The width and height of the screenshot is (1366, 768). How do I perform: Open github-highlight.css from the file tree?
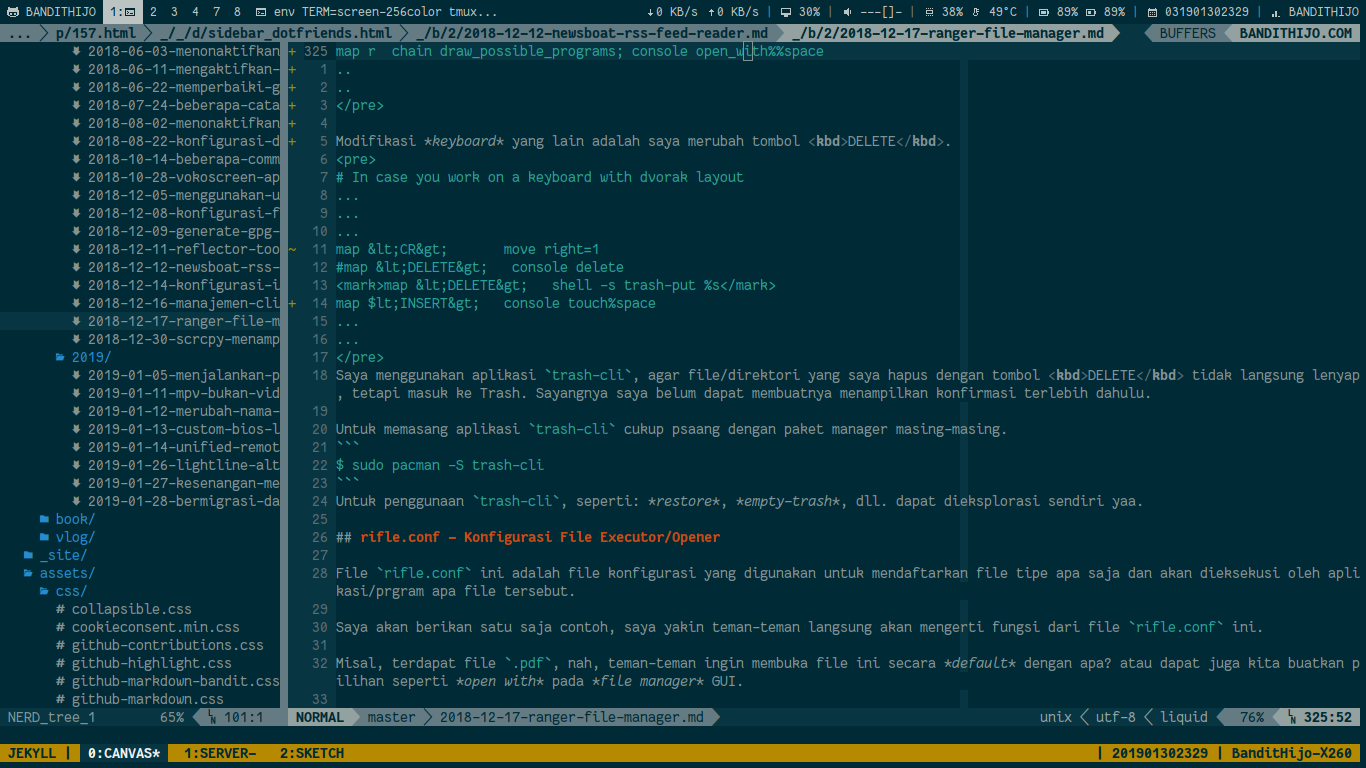(151, 663)
